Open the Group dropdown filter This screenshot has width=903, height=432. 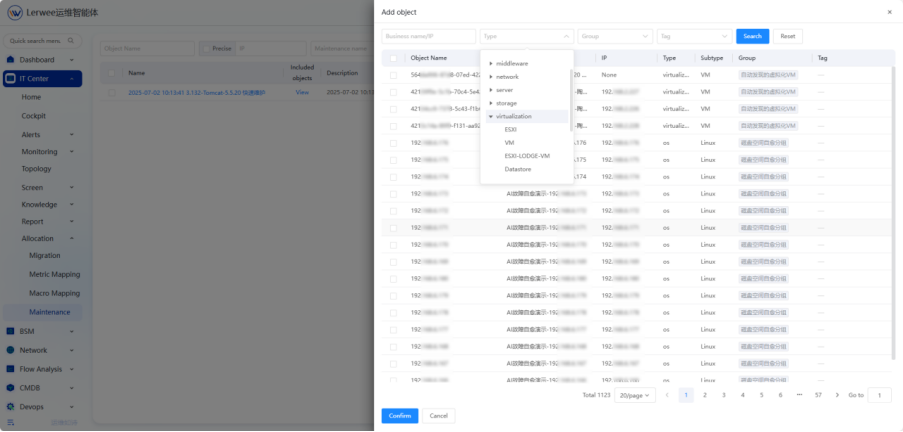[614, 36]
